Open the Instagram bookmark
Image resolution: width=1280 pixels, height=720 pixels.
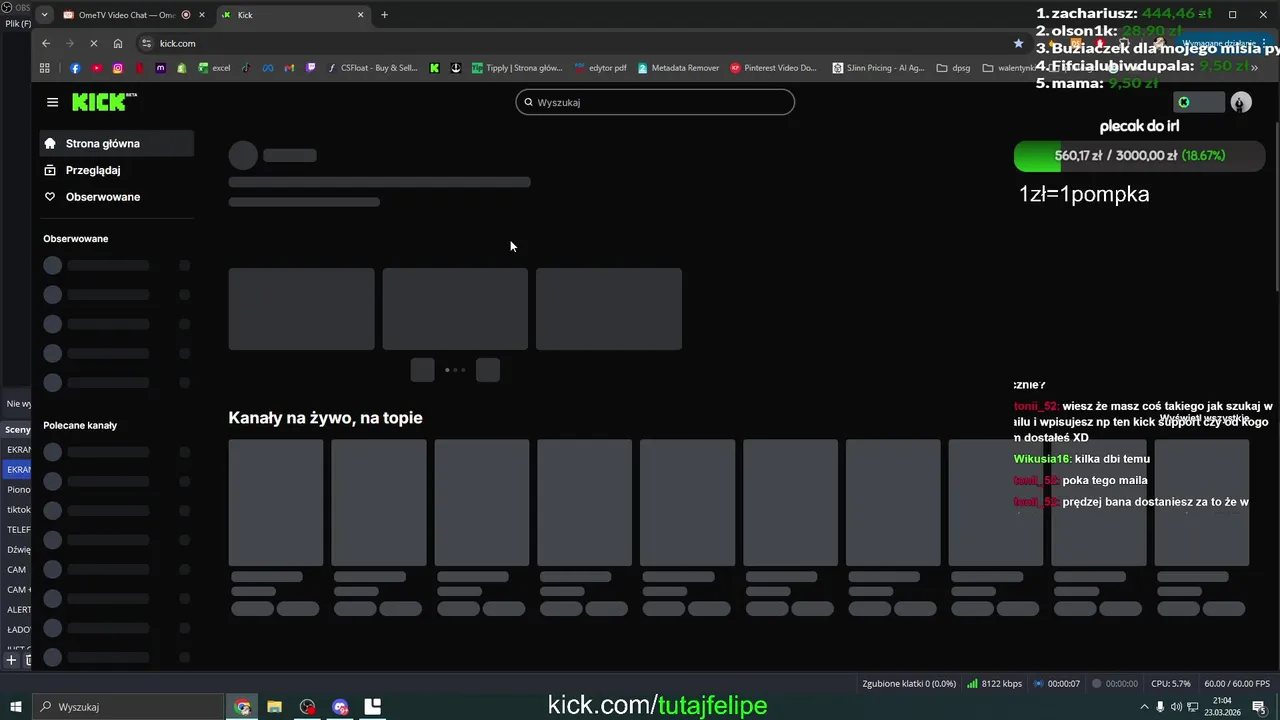[x=118, y=68]
